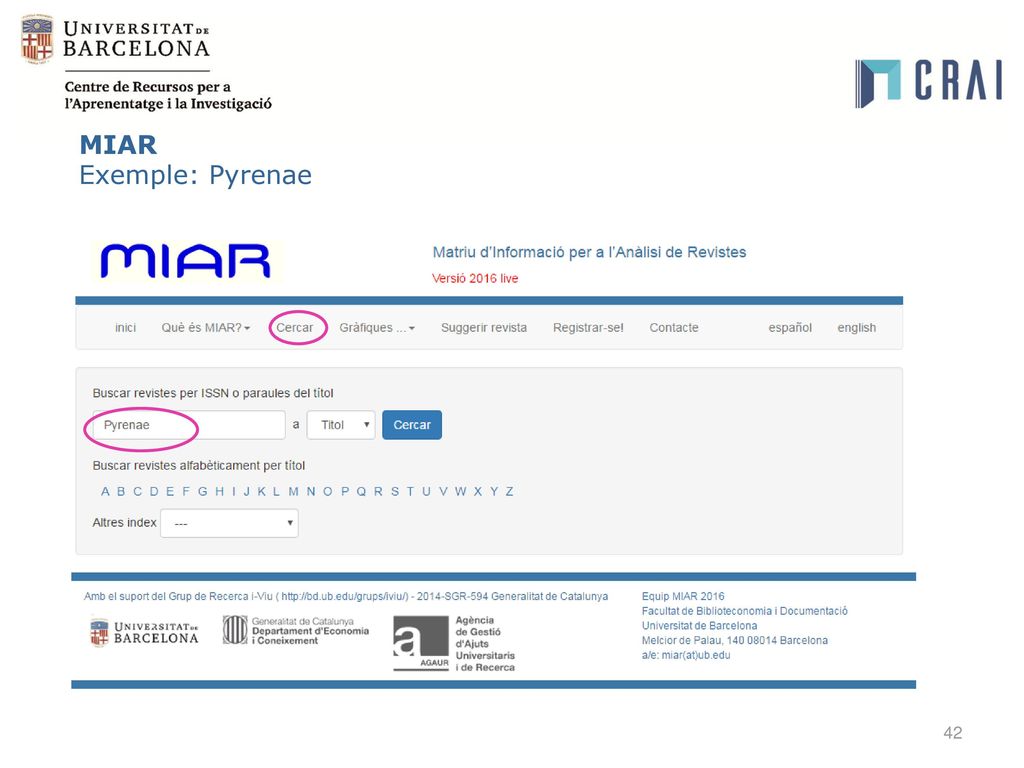
Task: Click the Universitat de Barcelona footer logo
Action: tap(144, 633)
